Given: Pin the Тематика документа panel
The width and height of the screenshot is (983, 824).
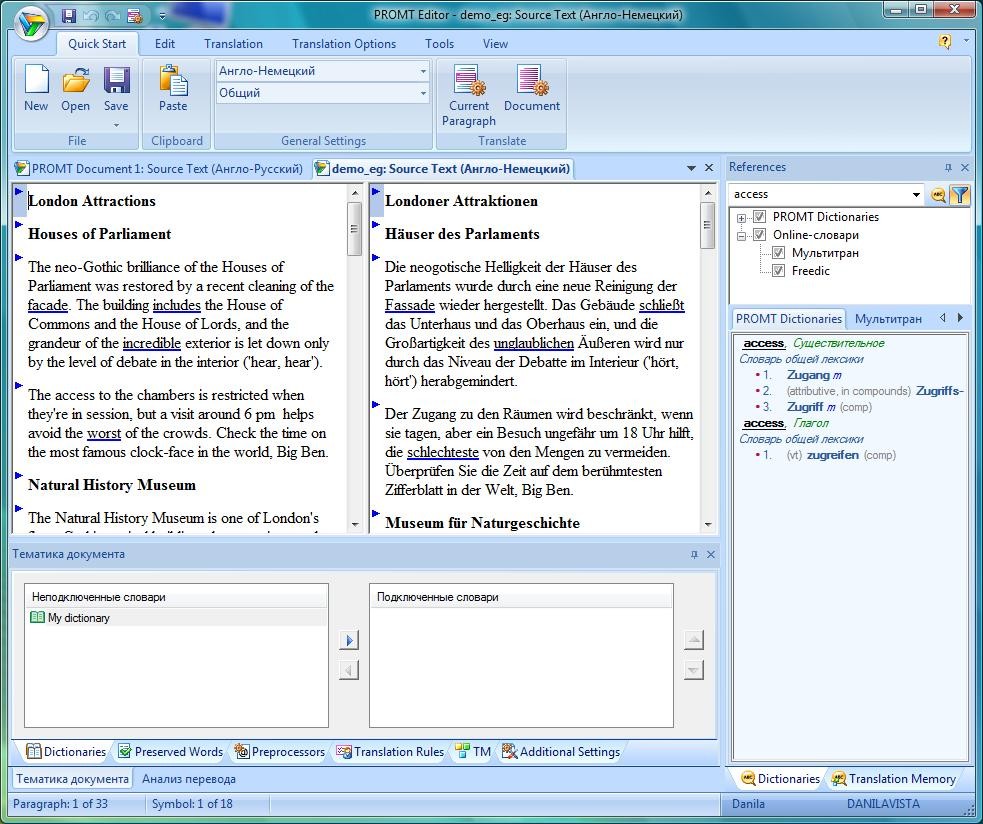Looking at the screenshot, I should coord(694,554).
